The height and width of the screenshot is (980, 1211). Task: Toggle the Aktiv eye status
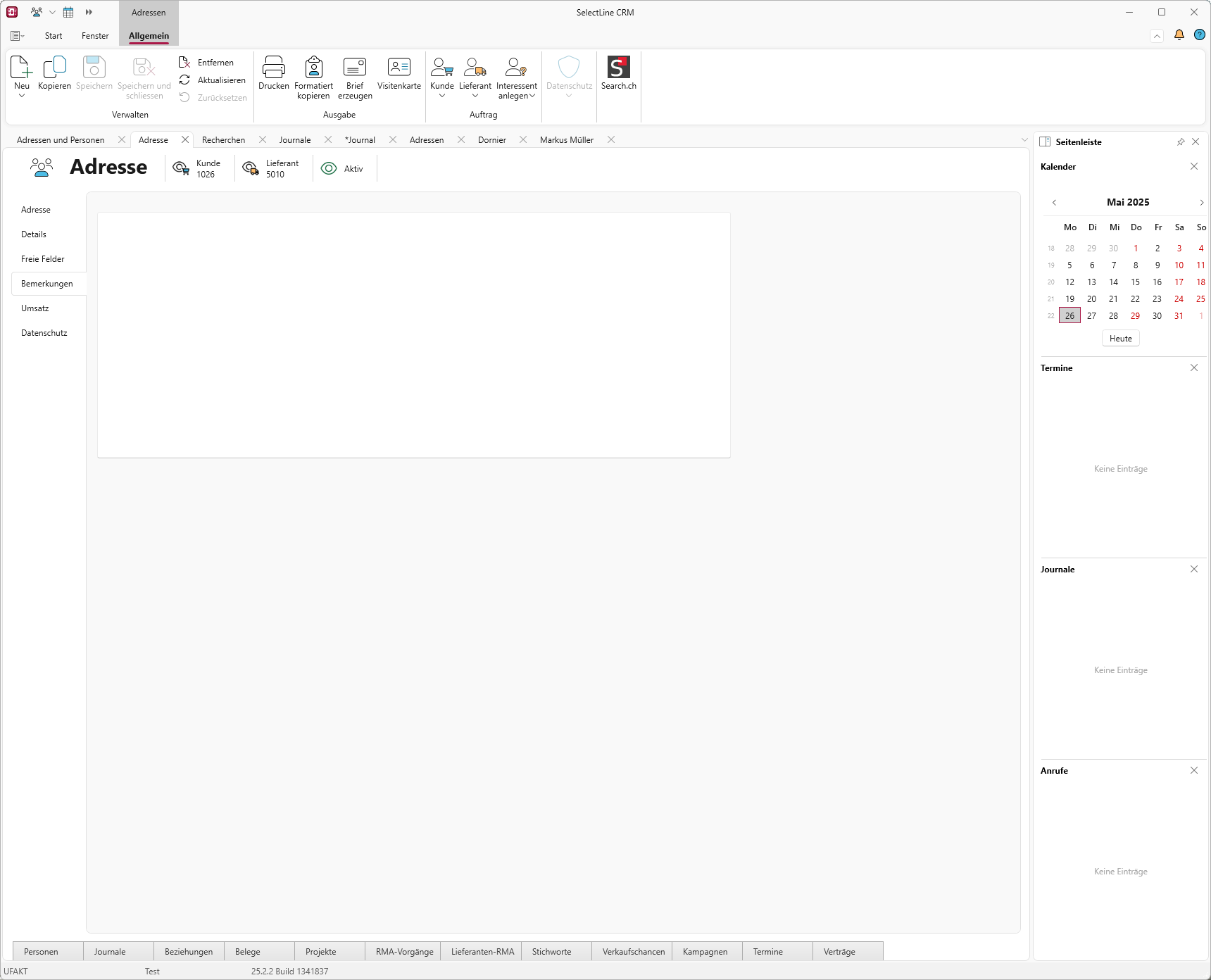(x=329, y=169)
